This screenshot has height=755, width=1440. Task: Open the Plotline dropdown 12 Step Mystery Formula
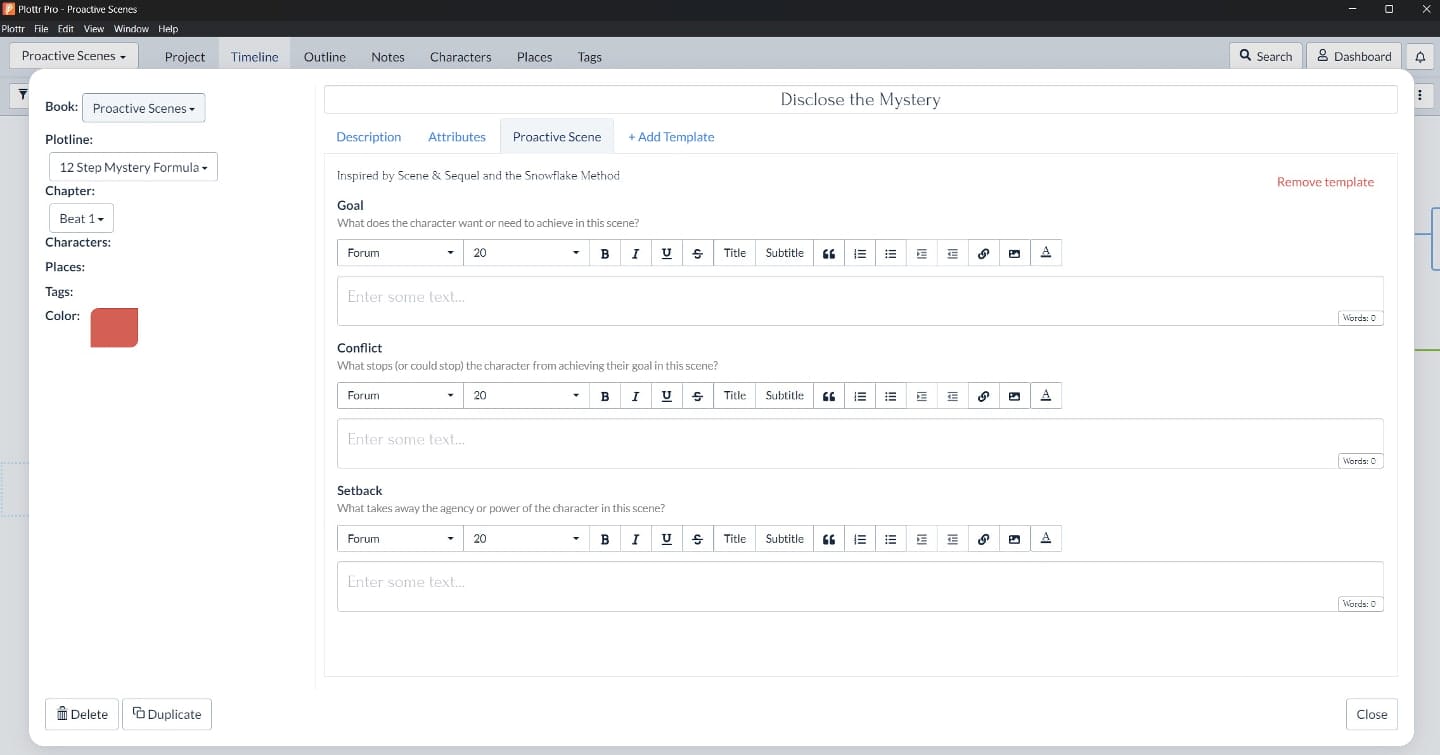(133, 167)
